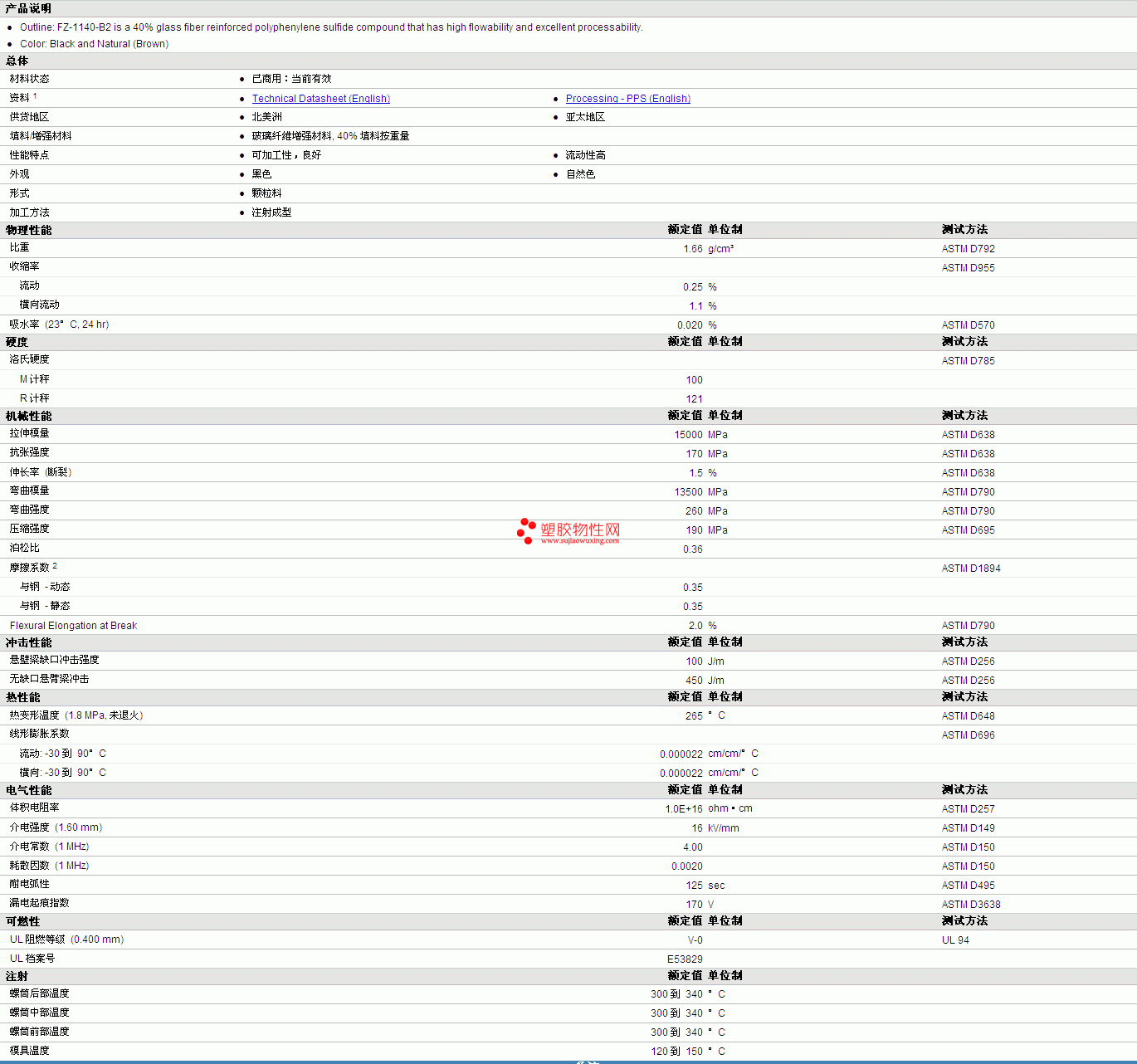Image resolution: width=1137 pixels, height=1064 pixels.
Task: Click the ASTM D3638 test method
Action: click(971, 905)
